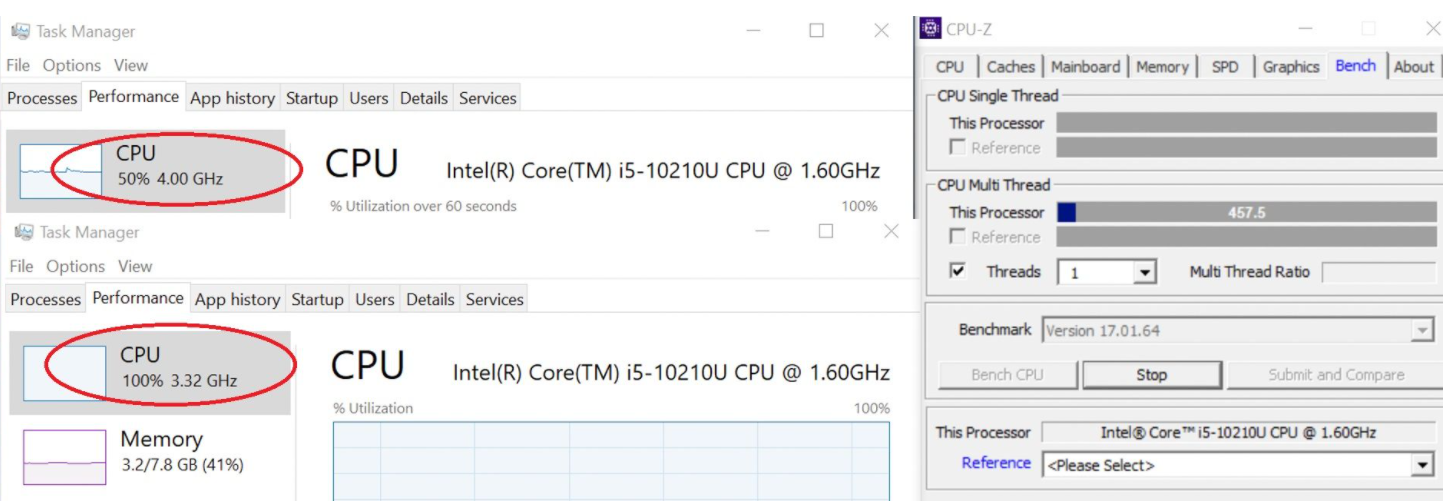
Task: Open the Threads count dropdown
Action: [x=1145, y=272]
